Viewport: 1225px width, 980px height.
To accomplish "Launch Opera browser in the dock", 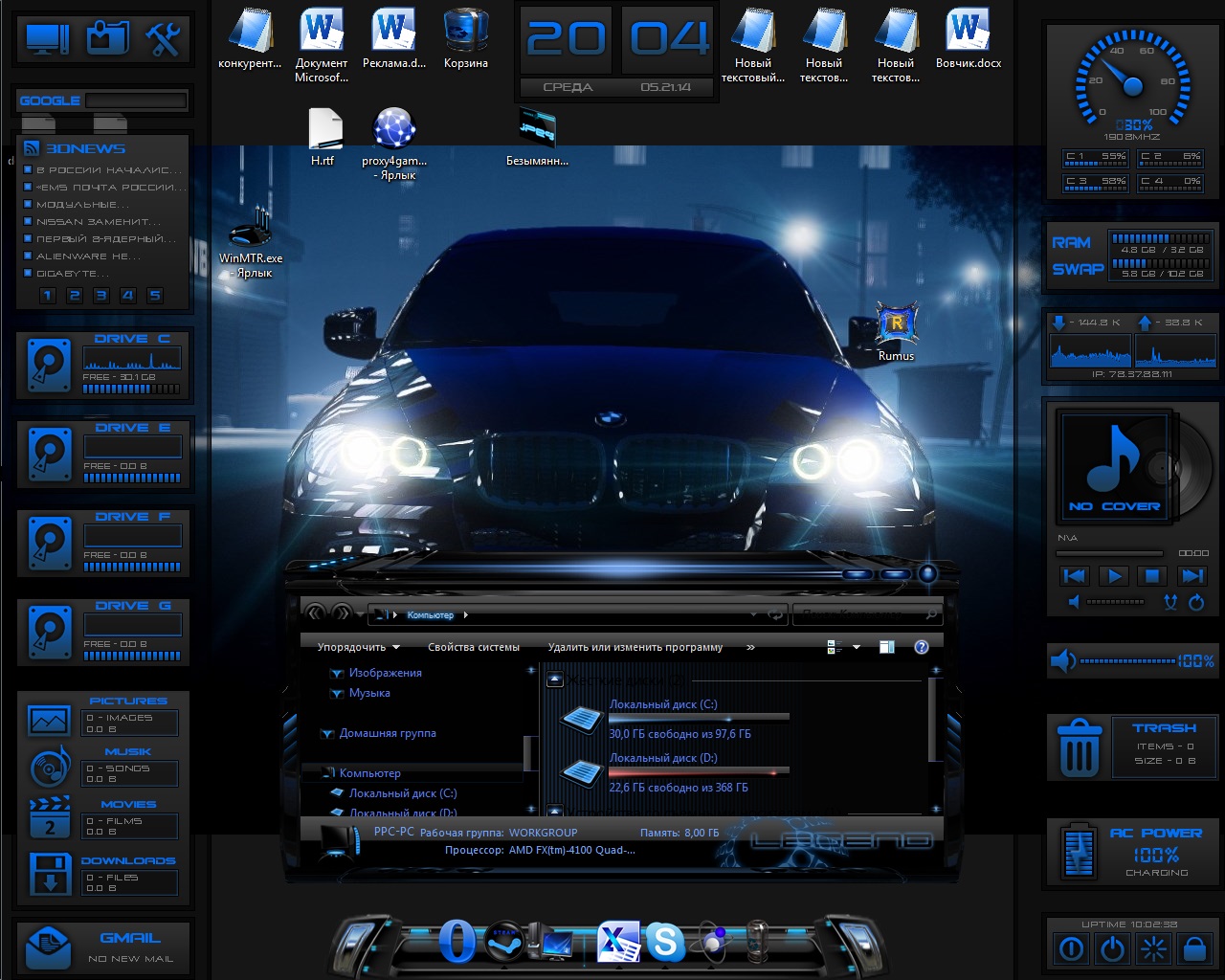I will point(457,942).
